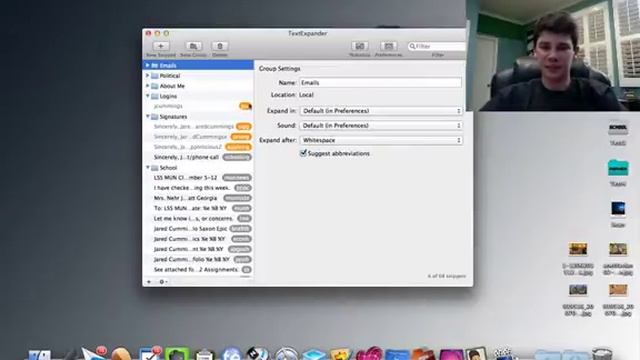
Task: Click the plus button below snippet list
Action: click(149, 282)
